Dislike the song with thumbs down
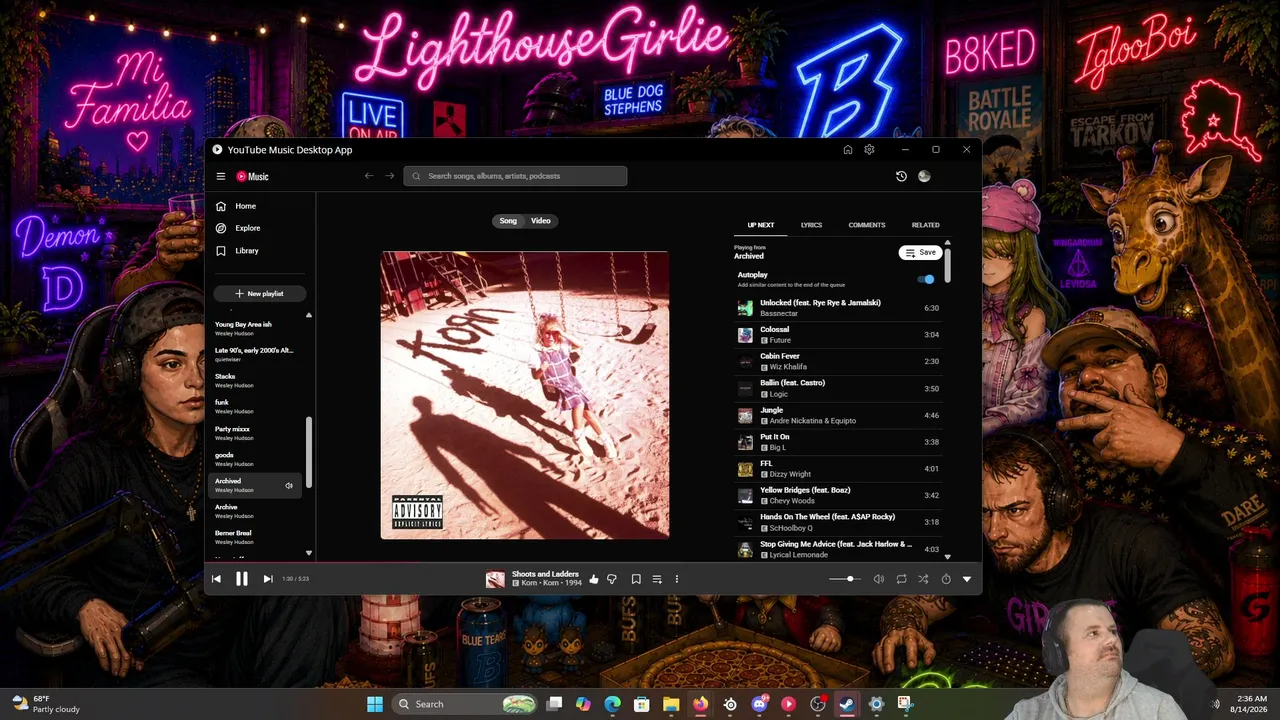The width and height of the screenshot is (1280, 720). [612, 579]
